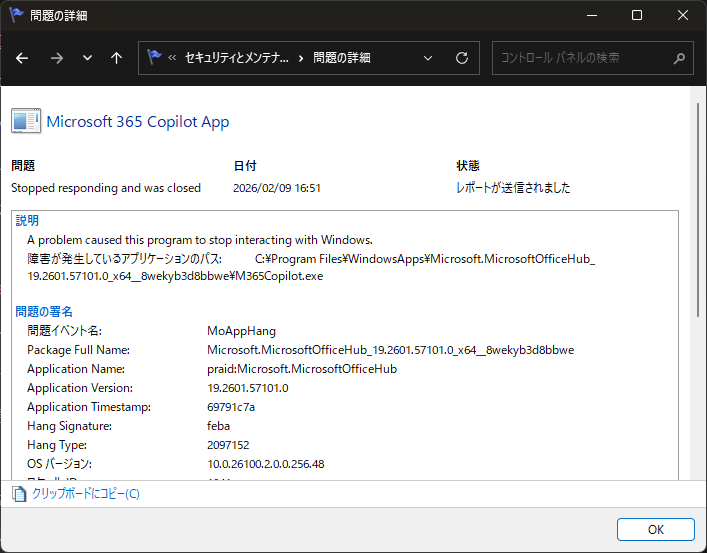The image size is (707, 553).
Task: Click the flag icon in address bar
Action: click(154, 57)
